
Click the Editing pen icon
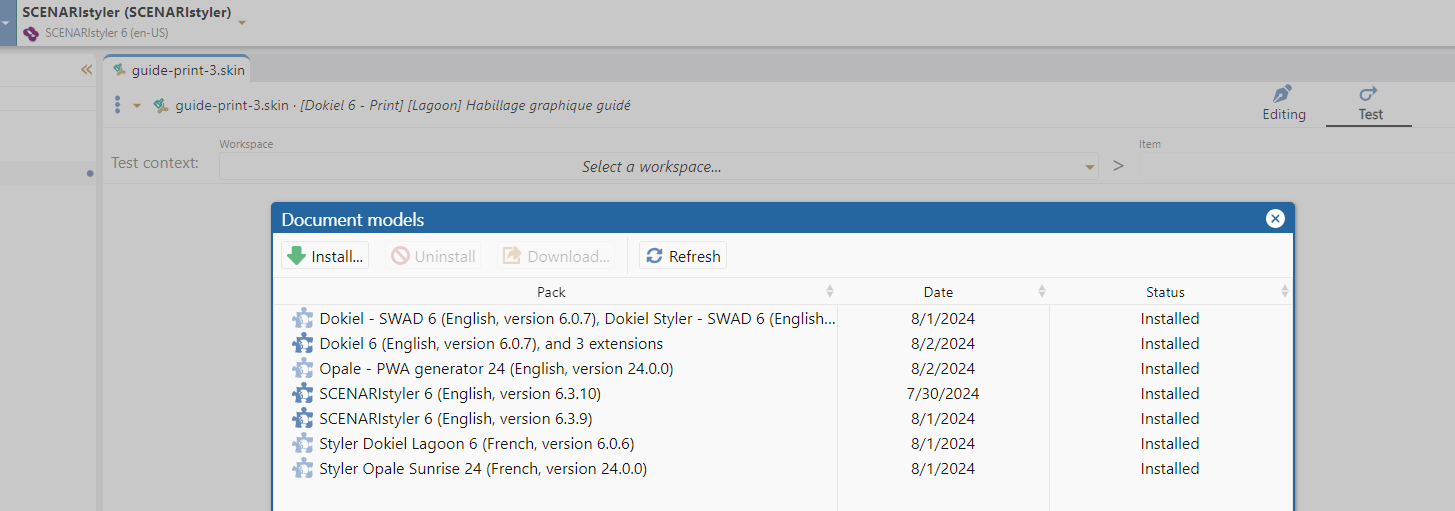pyautogui.click(x=1283, y=94)
